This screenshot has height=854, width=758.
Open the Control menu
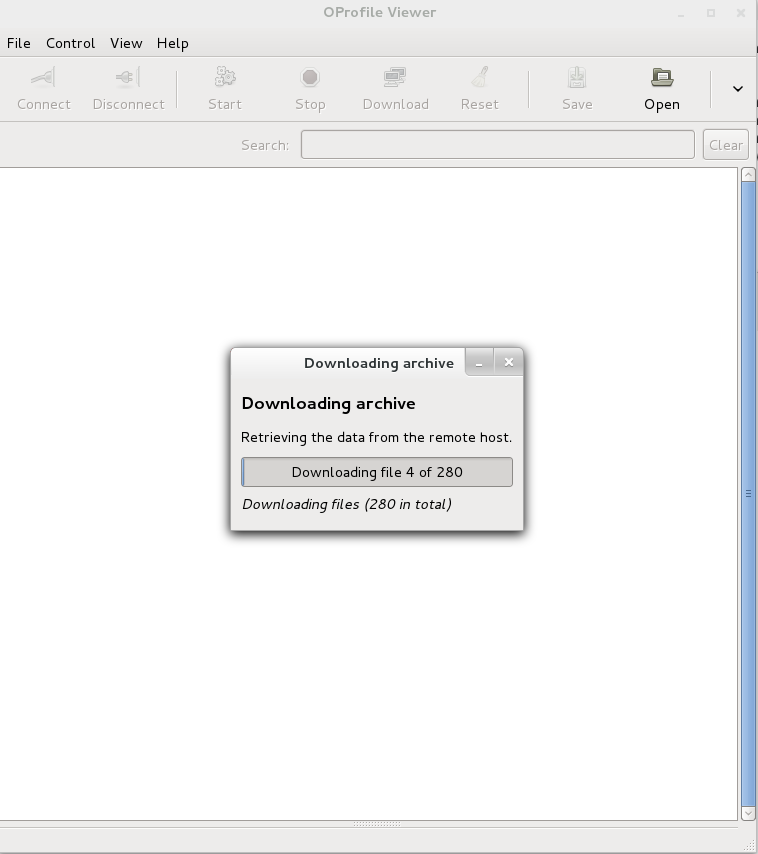pos(70,43)
